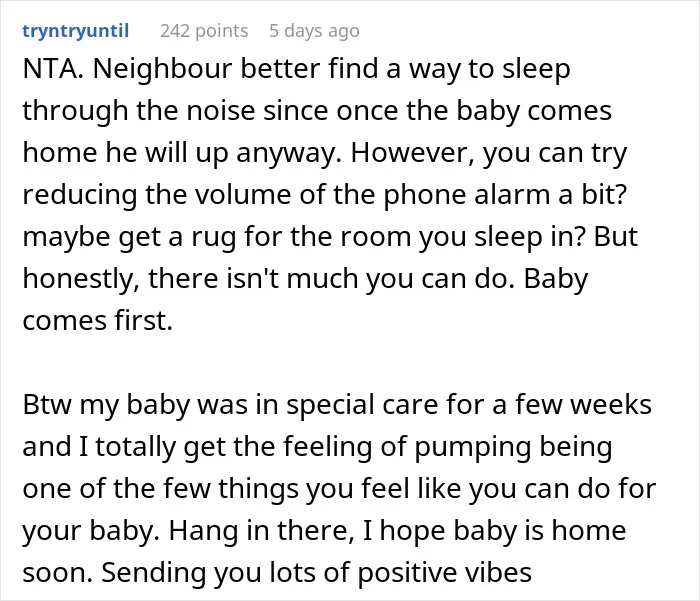This screenshot has width=700, height=601.
Task: Click the 5 days ago timestamp
Action: (x=314, y=31)
